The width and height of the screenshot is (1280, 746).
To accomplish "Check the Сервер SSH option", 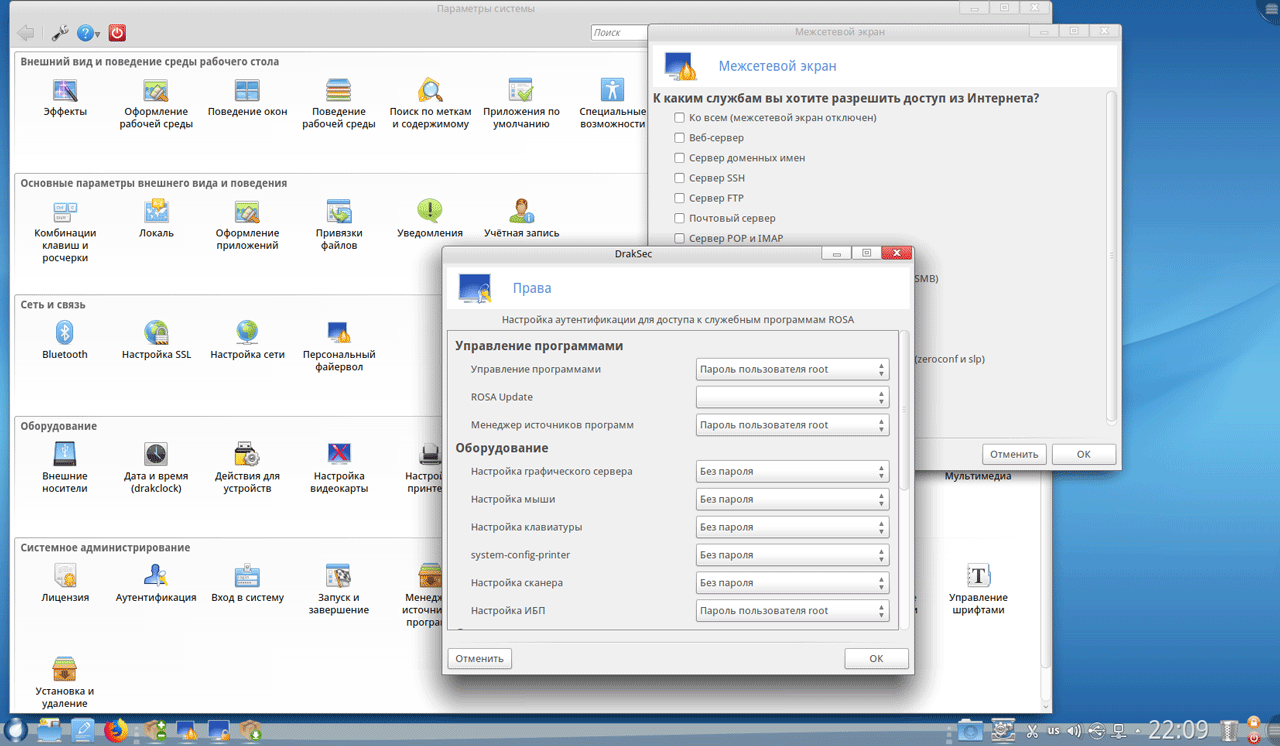I will pyautogui.click(x=680, y=178).
